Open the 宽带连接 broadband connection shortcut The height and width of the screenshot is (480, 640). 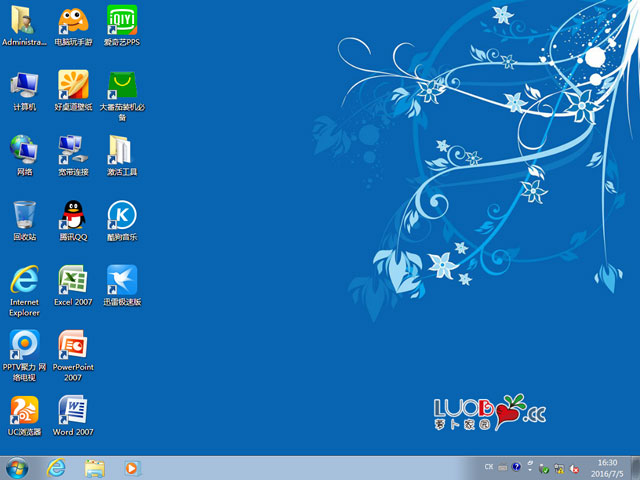73,150
